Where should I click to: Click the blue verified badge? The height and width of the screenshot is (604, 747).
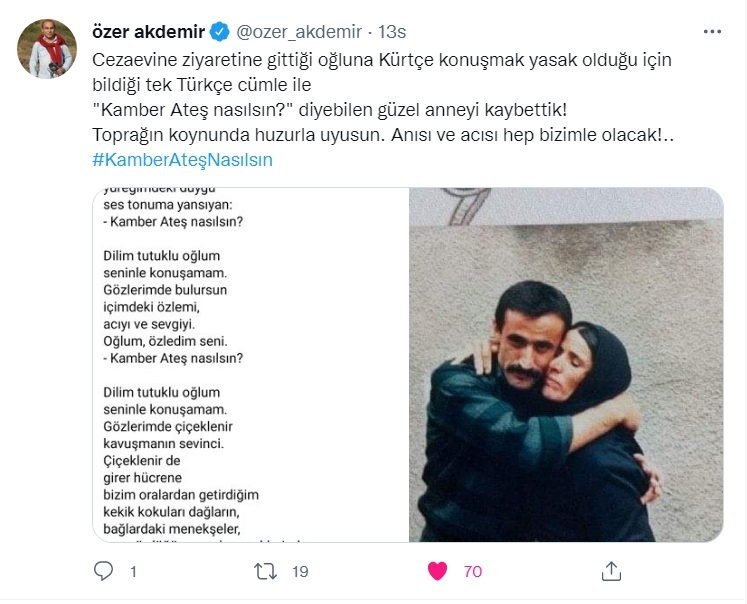point(220,32)
